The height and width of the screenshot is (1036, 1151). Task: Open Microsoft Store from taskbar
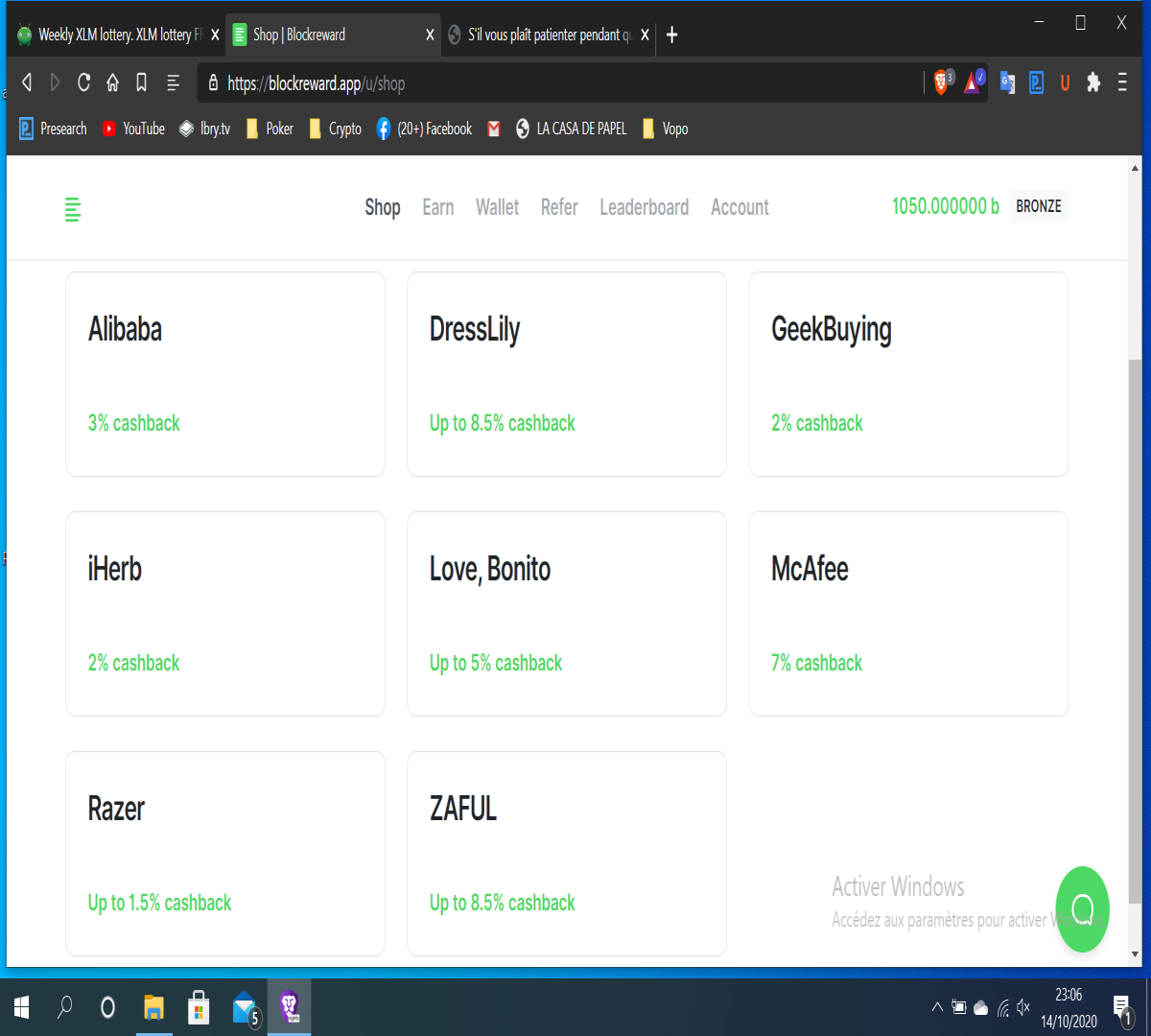(x=199, y=1007)
